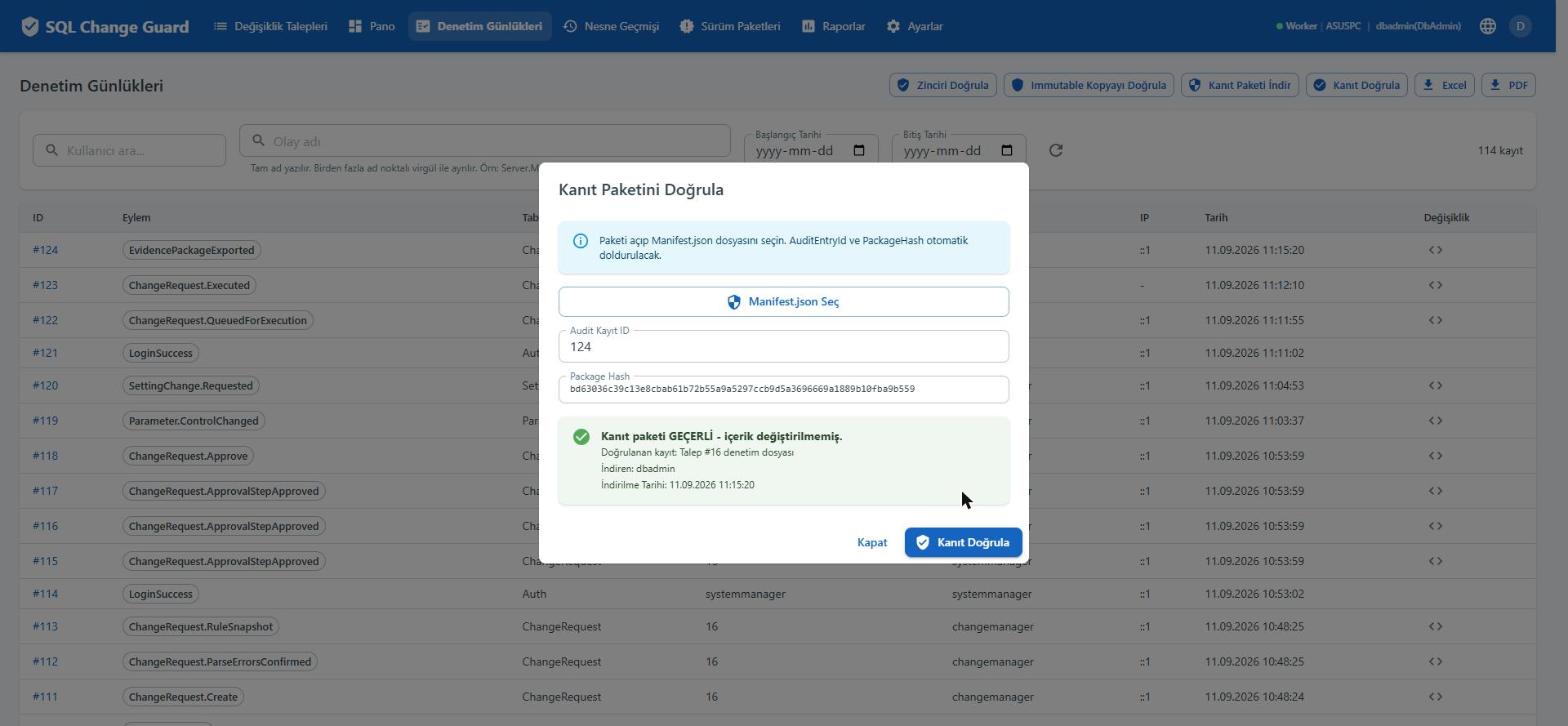Open Sürüm Paketleri page
Screen dimensions: 1568x726
[730, 26]
